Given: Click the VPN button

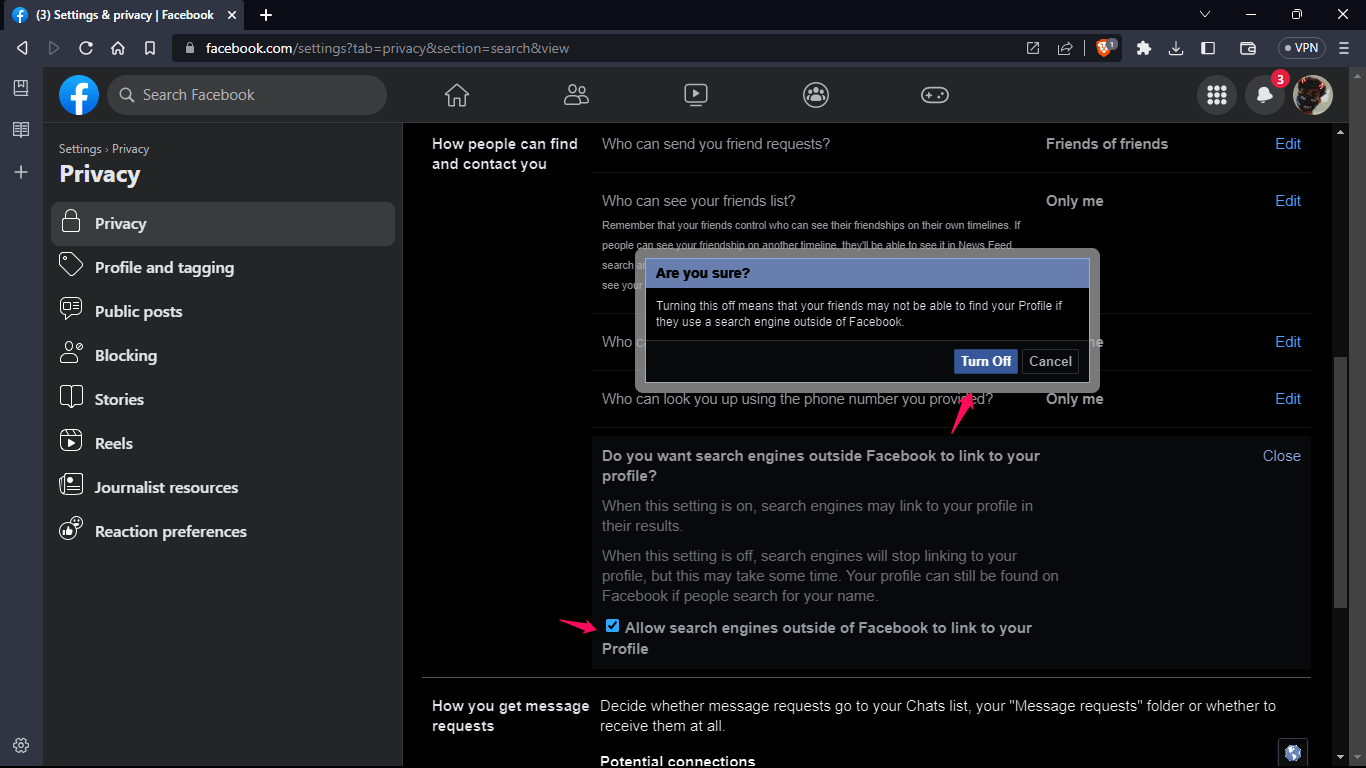Looking at the screenshot, I should (x=1302, y=48).
